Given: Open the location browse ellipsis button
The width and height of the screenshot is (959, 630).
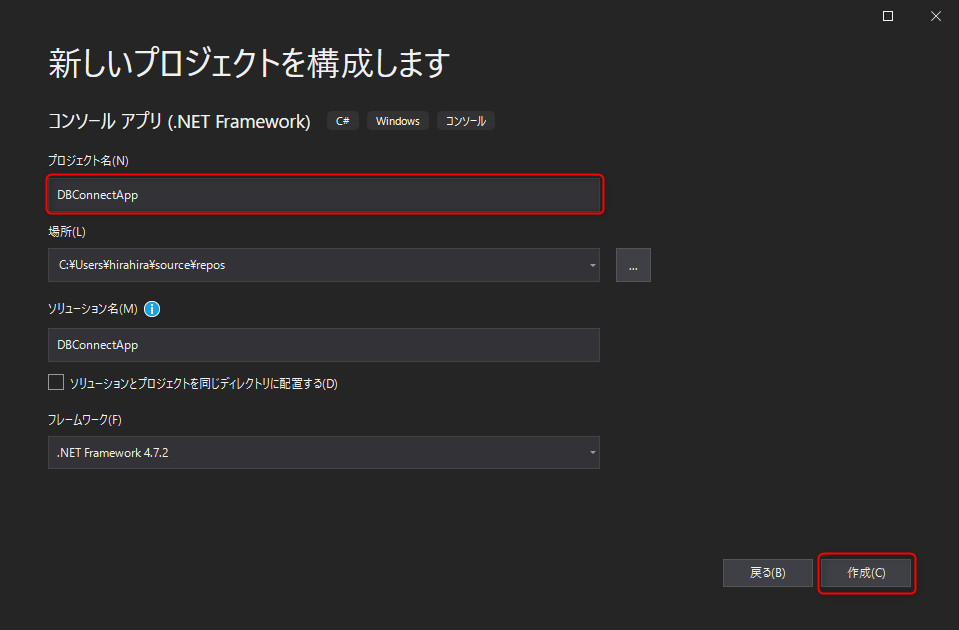Looking at the screenshot, I should (633, 265).
